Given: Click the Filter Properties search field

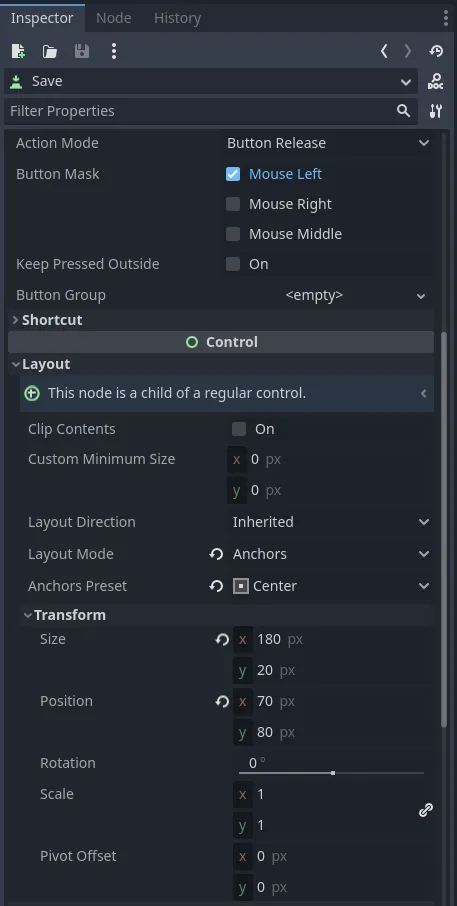Looking at the screenshot, I should pyautogui.click(x=210, y=111).
